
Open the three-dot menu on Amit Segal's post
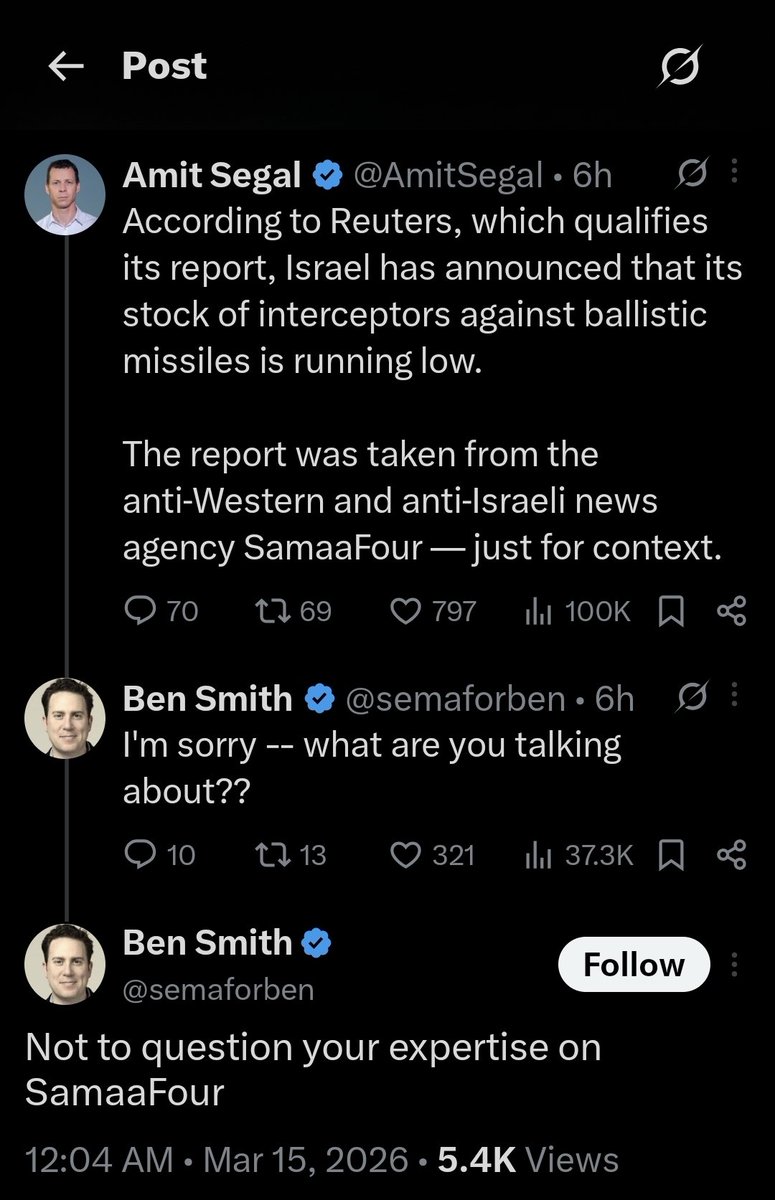(x=735, y=173)
